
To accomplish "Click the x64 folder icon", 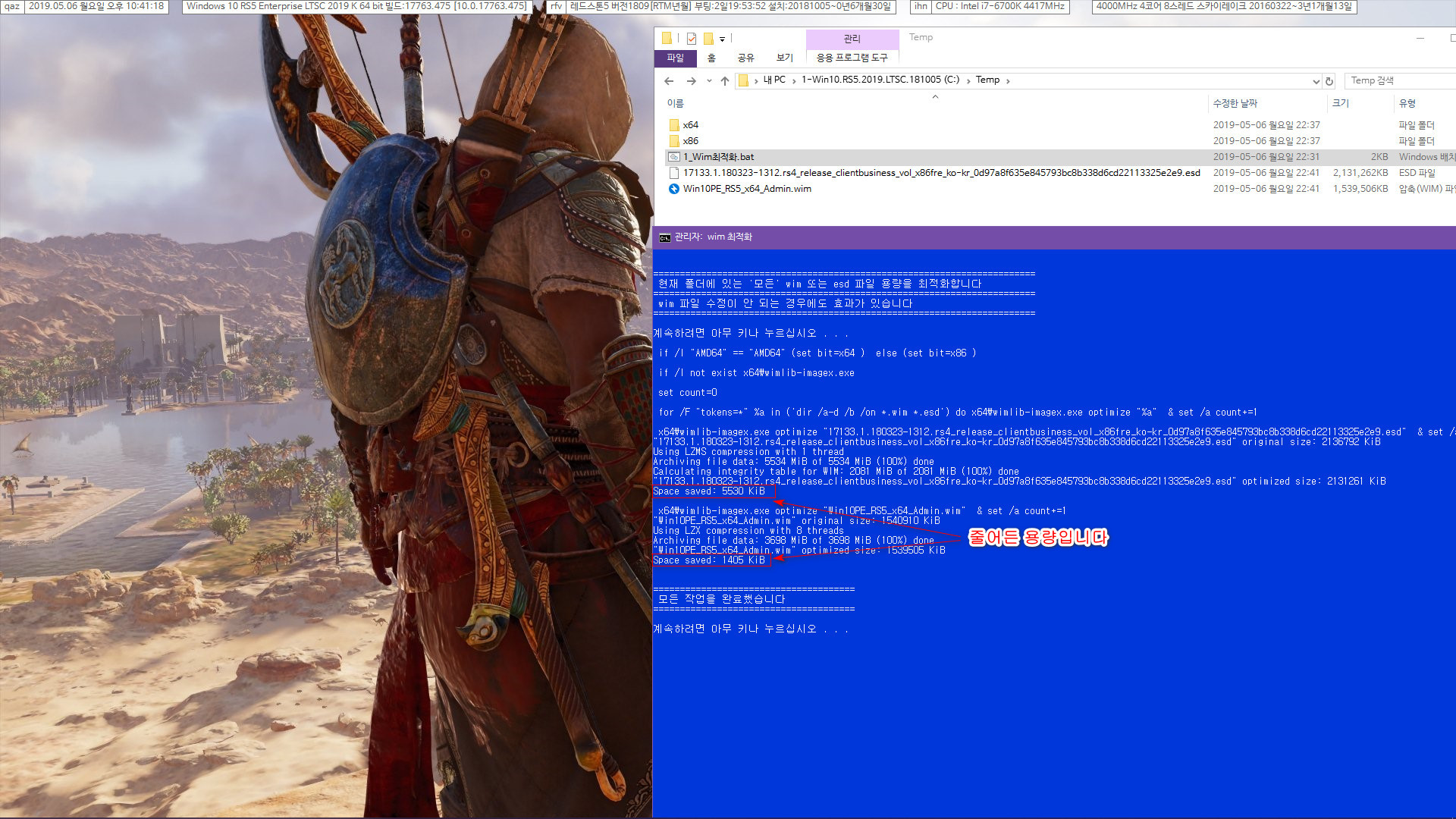I will pos(674,125).
